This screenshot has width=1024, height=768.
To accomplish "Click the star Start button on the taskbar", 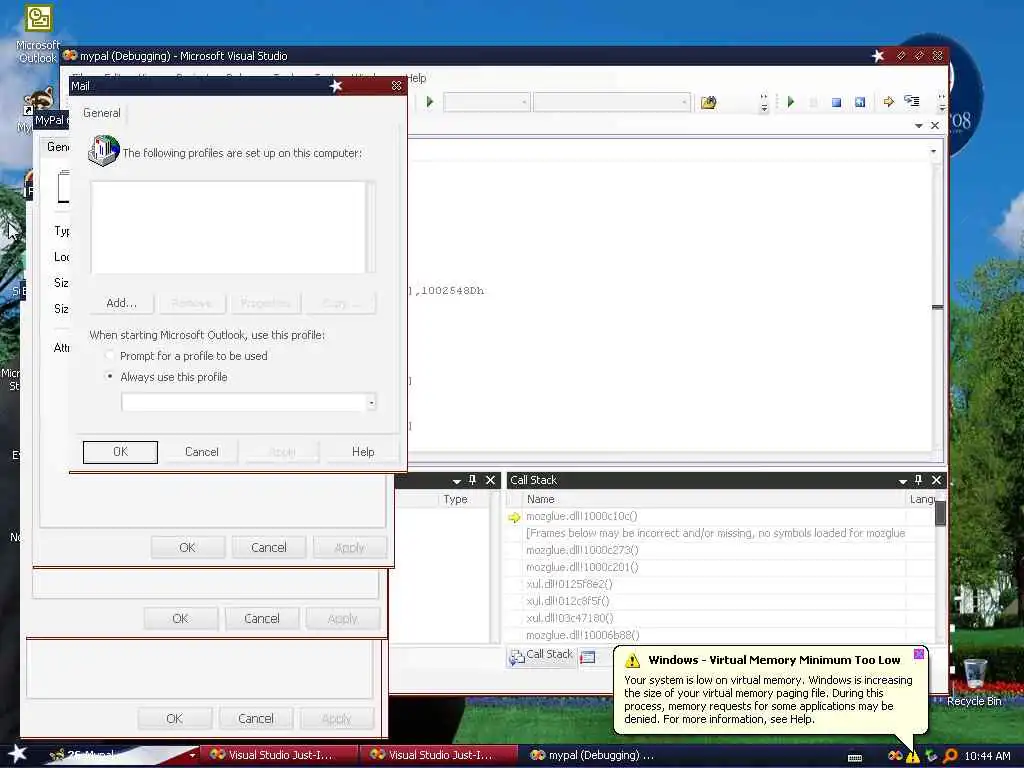I will point(18,754).
